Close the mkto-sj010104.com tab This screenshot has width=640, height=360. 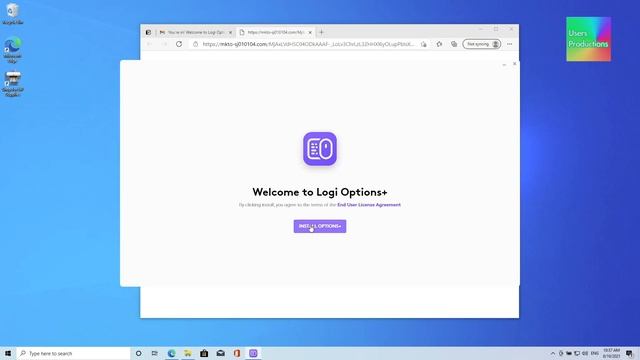click(310, 32)
